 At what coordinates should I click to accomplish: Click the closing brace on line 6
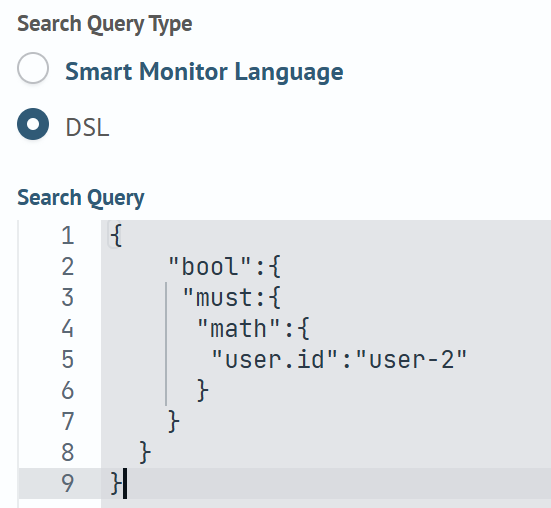[203, 390]
